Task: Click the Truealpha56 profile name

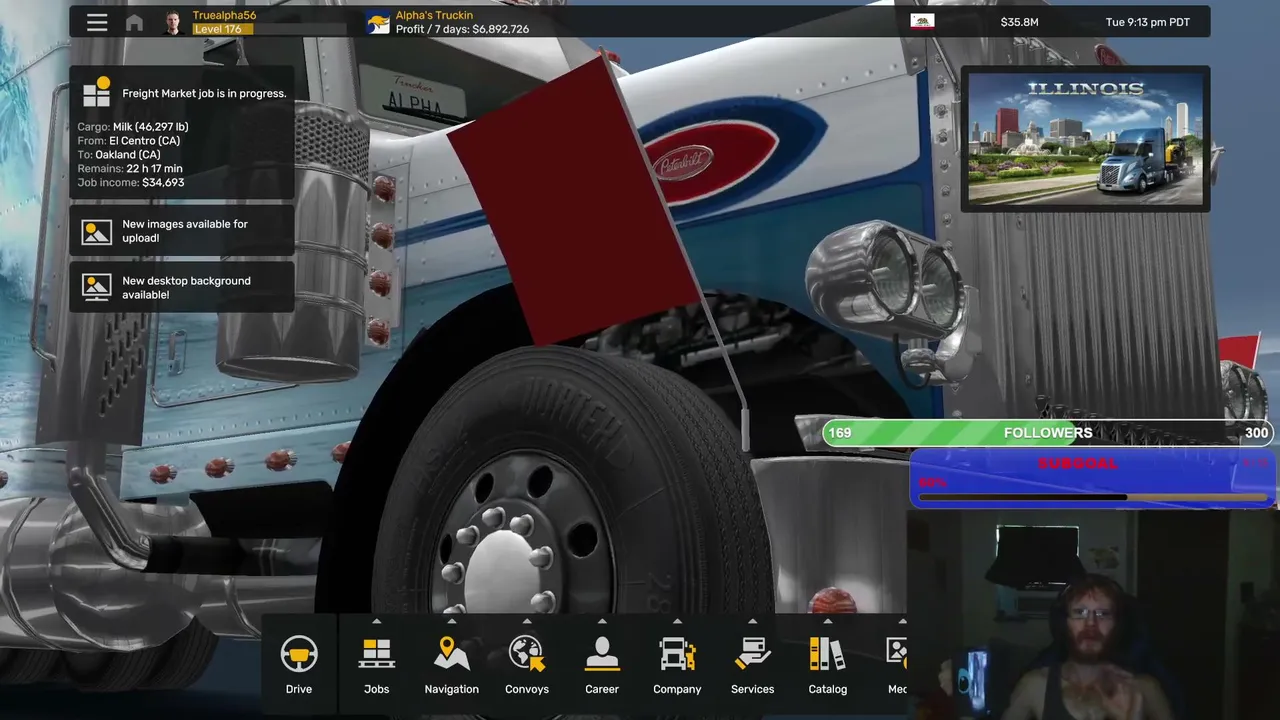Action: (224, 15)
